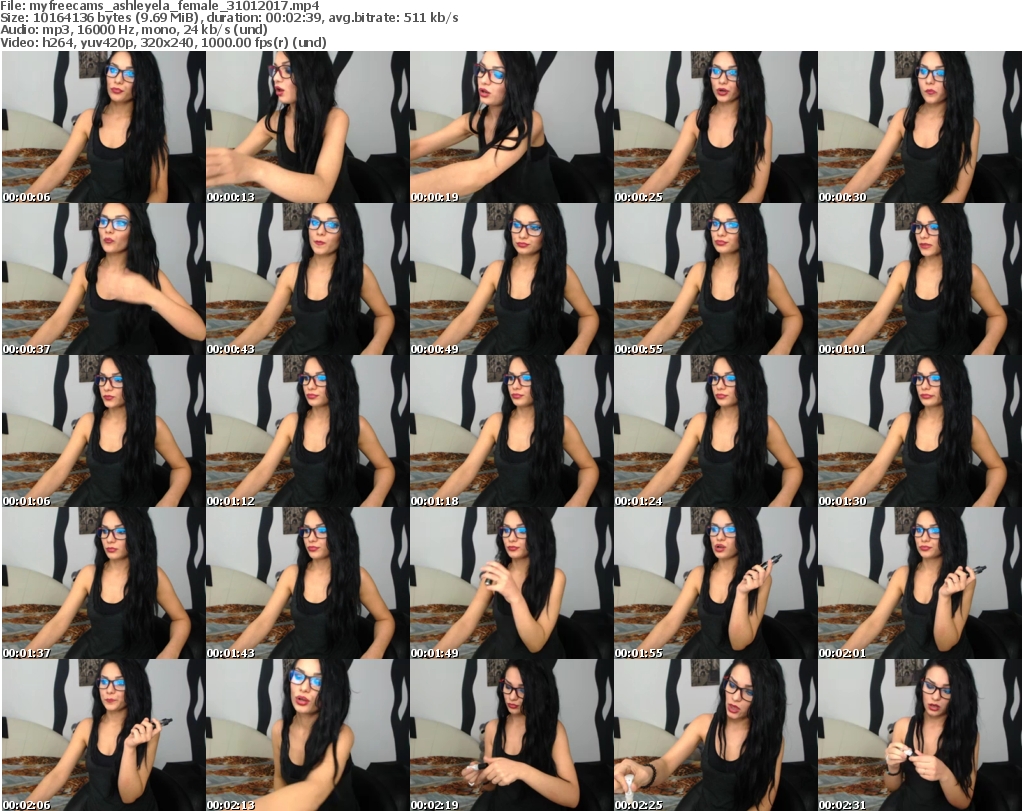Click the line starting with 'Size: 10164136 bytes'

point(229,18)
